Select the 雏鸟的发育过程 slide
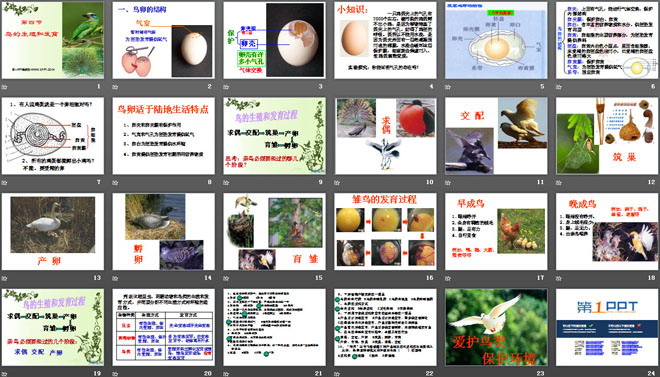Image resolution: width=660 pixels, height=377 pixels. 385,231
